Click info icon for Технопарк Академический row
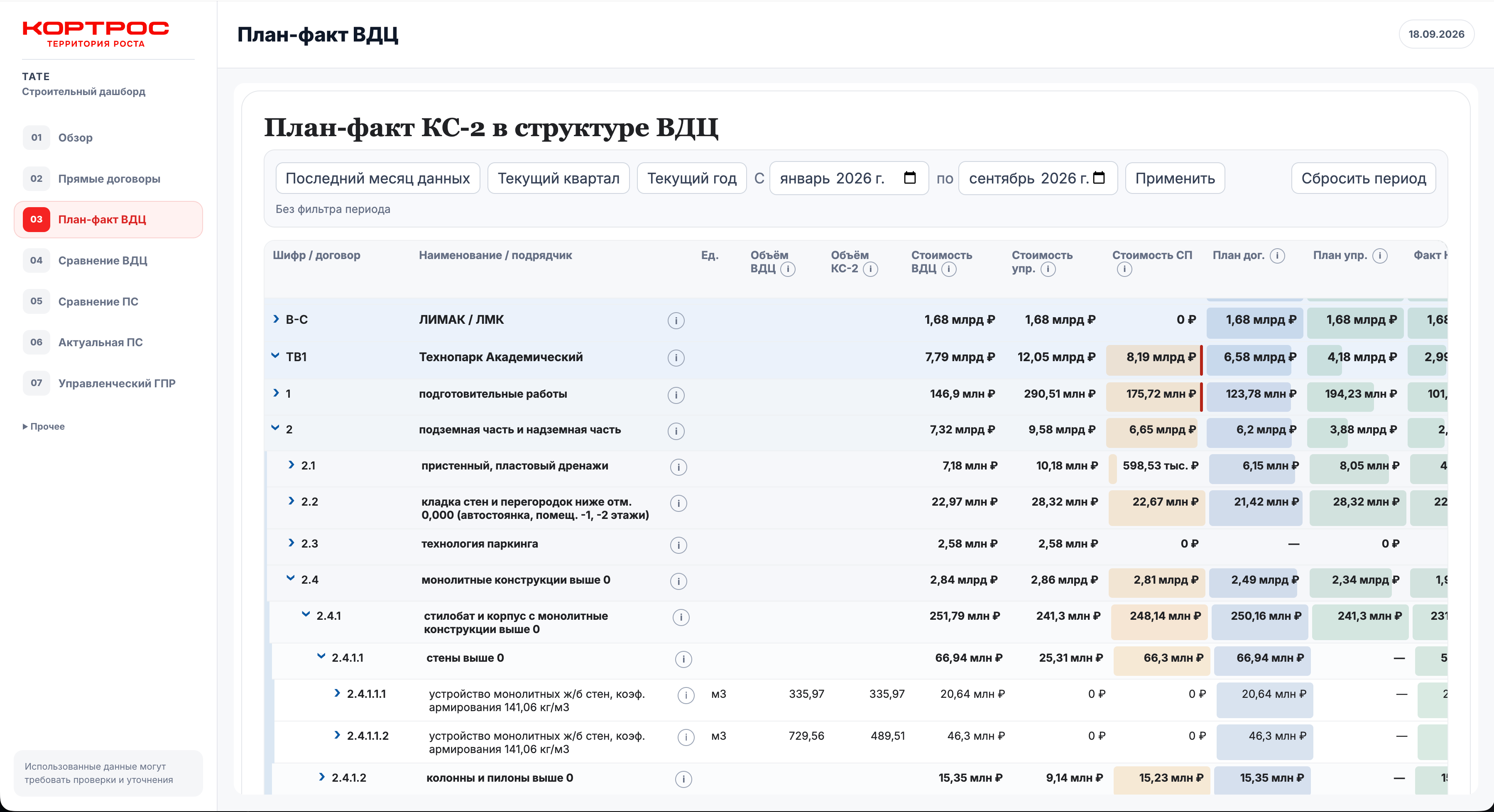 coord(676,358)
